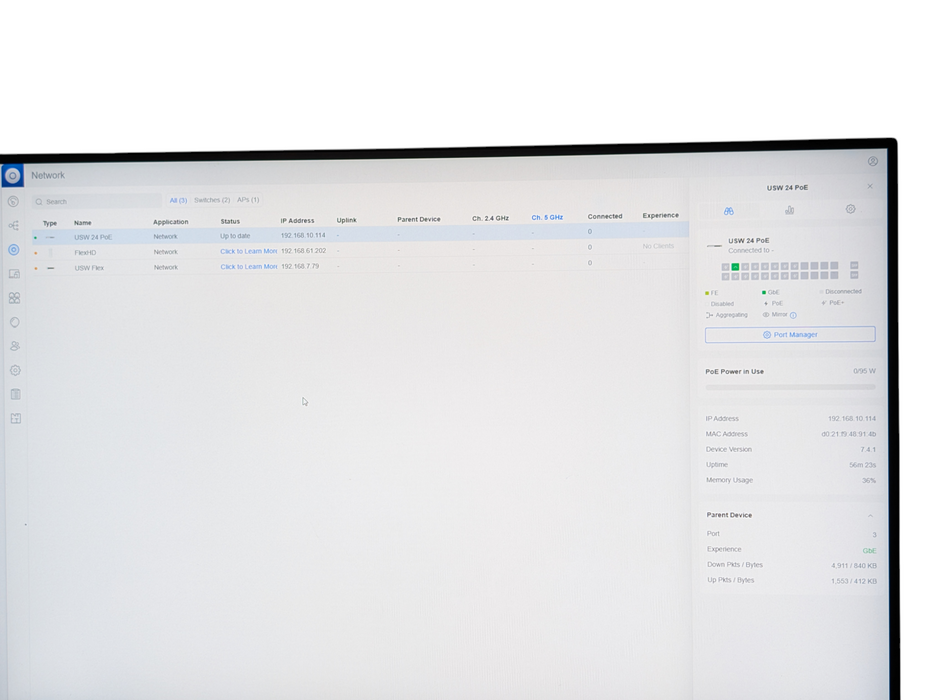Sort by Experience column header
Screen dimensions: 930x700
pyautogui.click(x=661, y=215)
